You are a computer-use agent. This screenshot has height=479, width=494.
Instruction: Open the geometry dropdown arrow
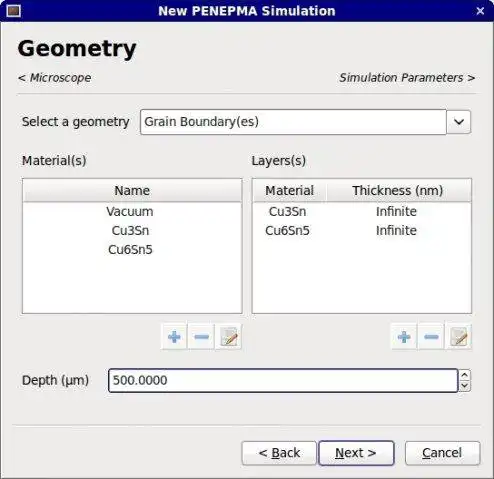click(459, 122)
